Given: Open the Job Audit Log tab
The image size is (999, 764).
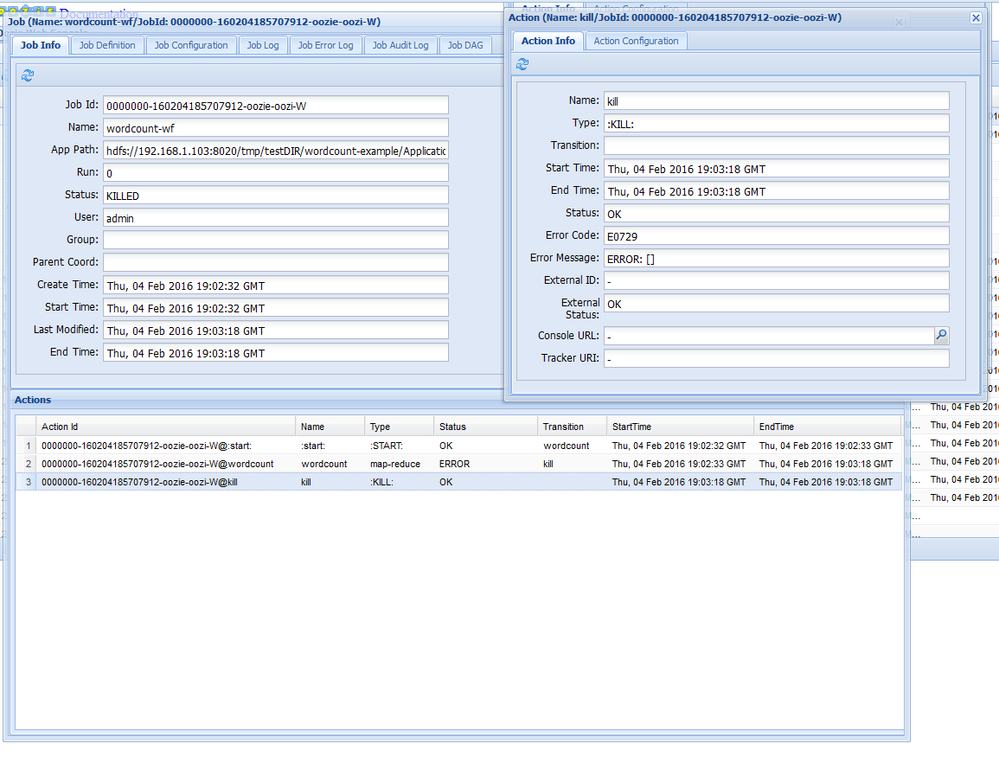Looking at the screenshot, I should [x=400, y=45].
